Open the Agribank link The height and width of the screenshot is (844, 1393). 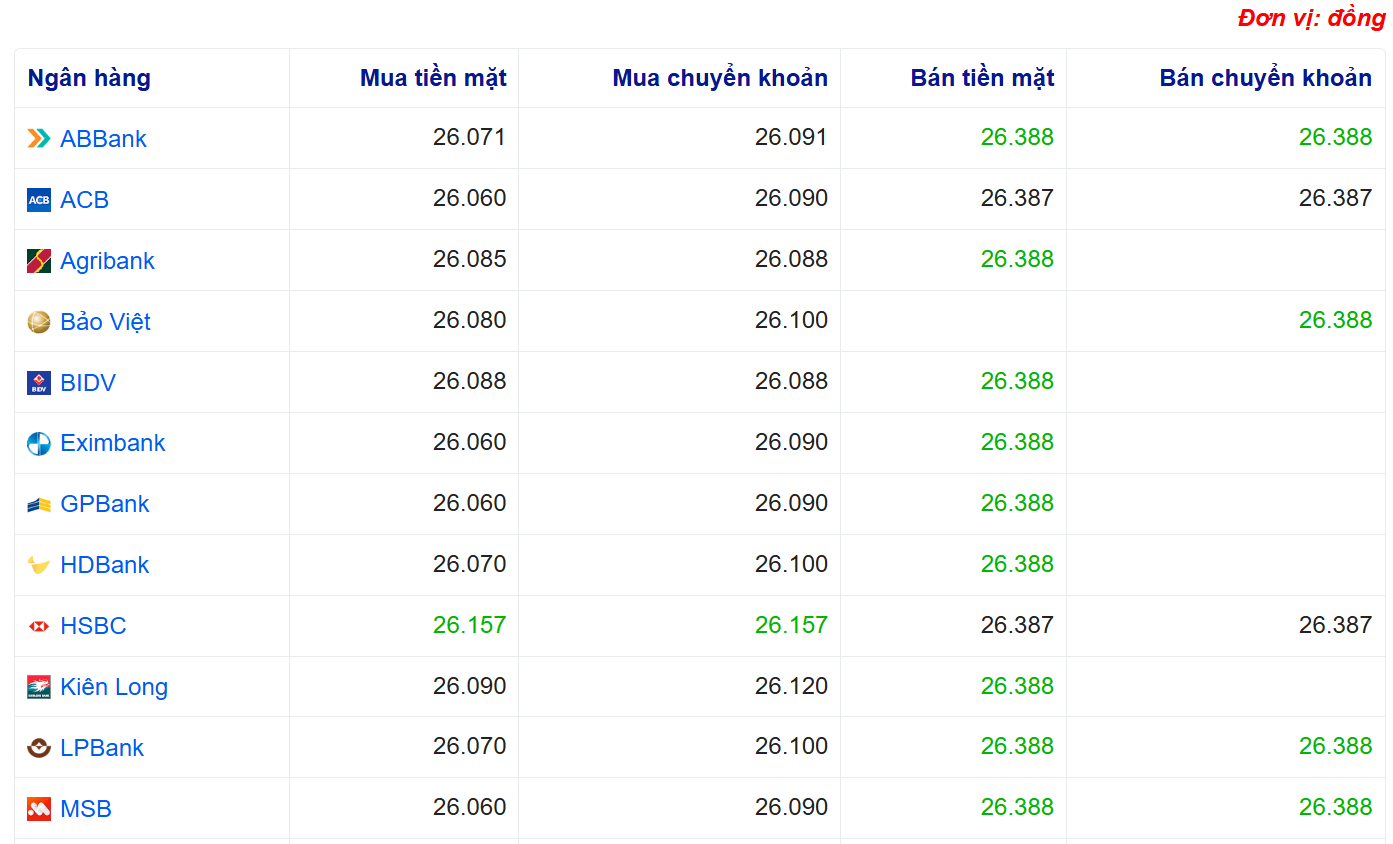[x=107, y=261]
